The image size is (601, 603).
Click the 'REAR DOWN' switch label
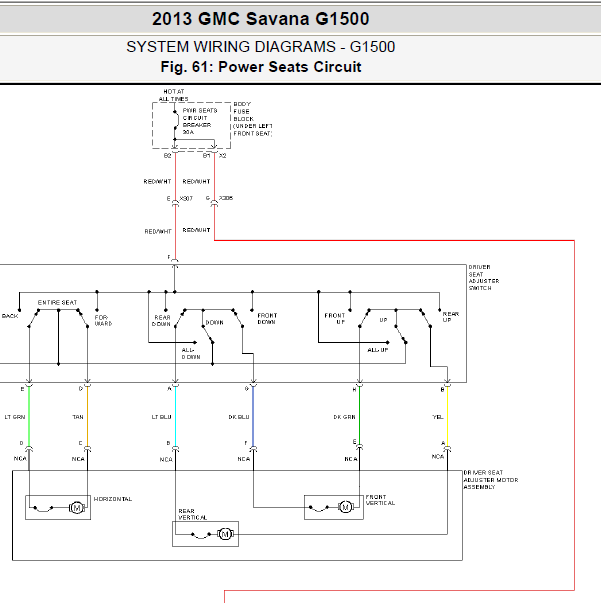tap(161, 321)
